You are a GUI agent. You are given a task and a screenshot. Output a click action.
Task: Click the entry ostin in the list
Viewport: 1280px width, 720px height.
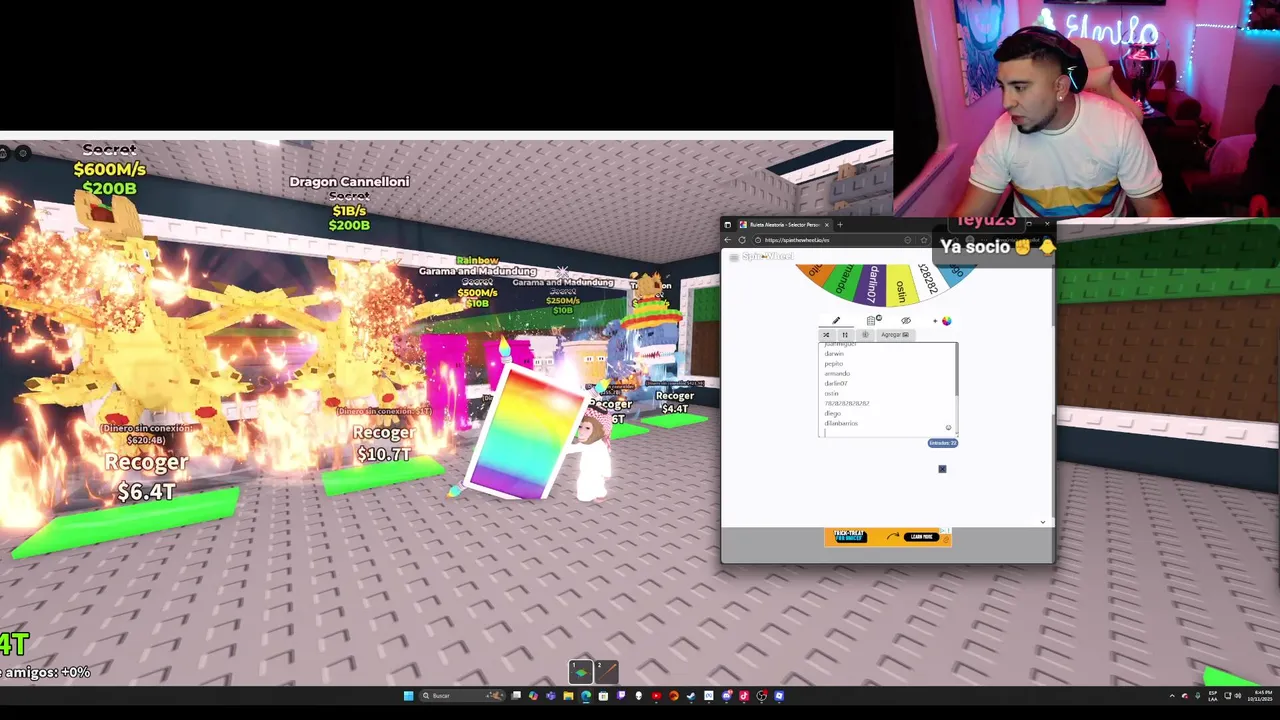click(x=831, y=393)
